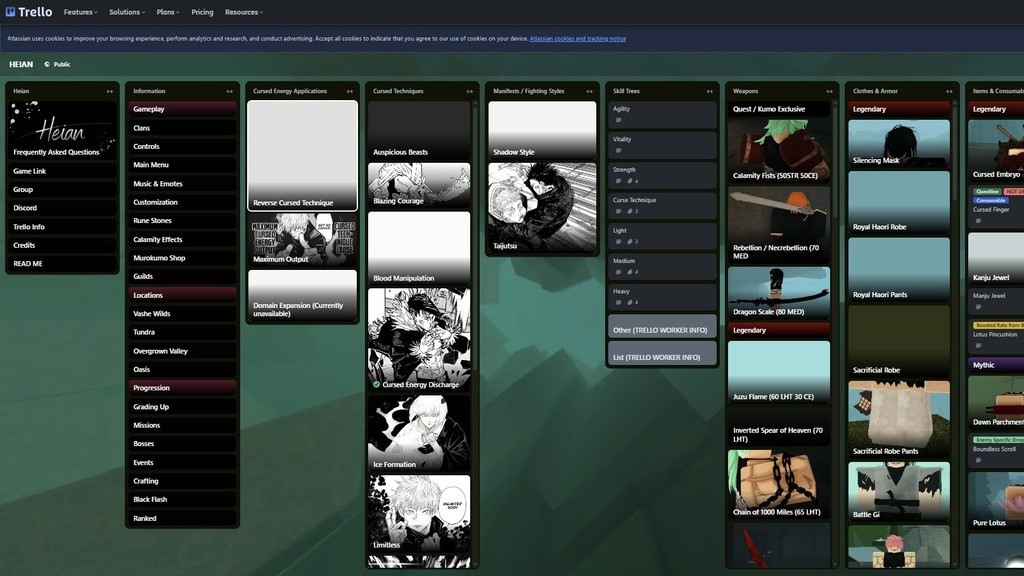
Task: Open the Black Flash card
Action: point(182,499)
